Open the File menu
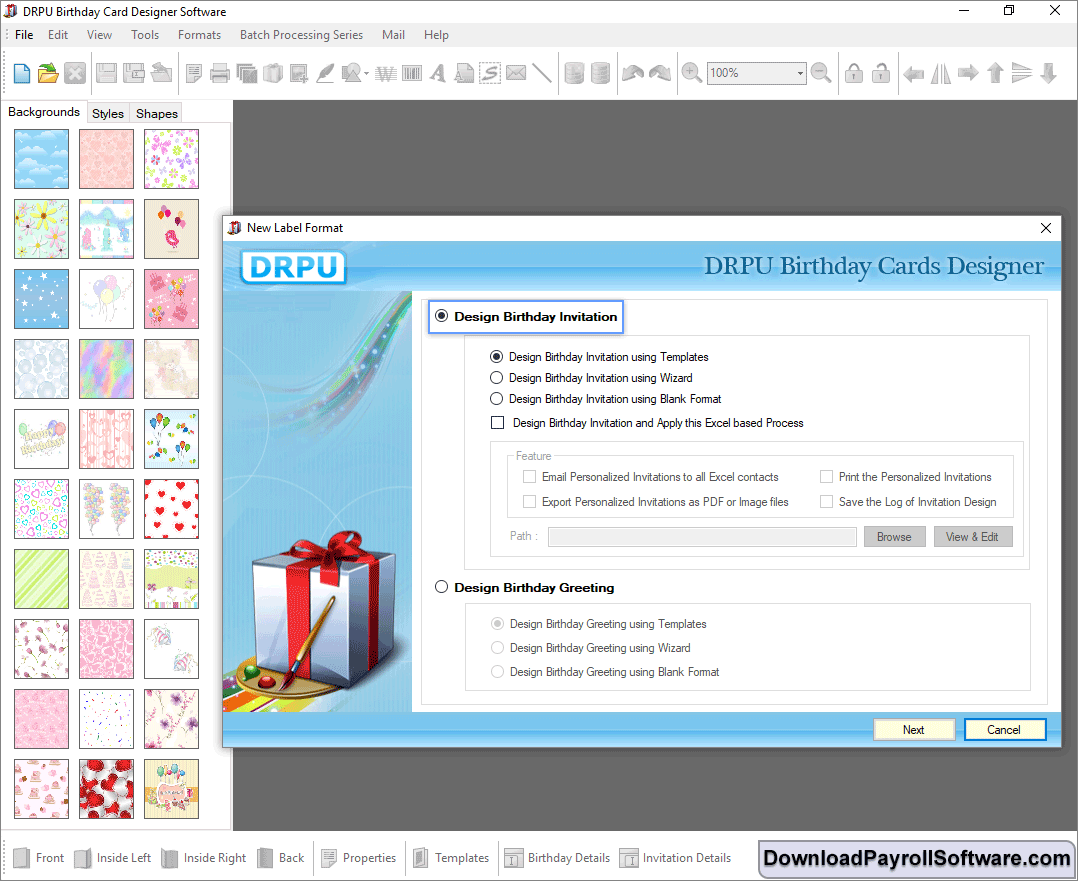This screenshot has width=1078, height=881. coord(24,34)
